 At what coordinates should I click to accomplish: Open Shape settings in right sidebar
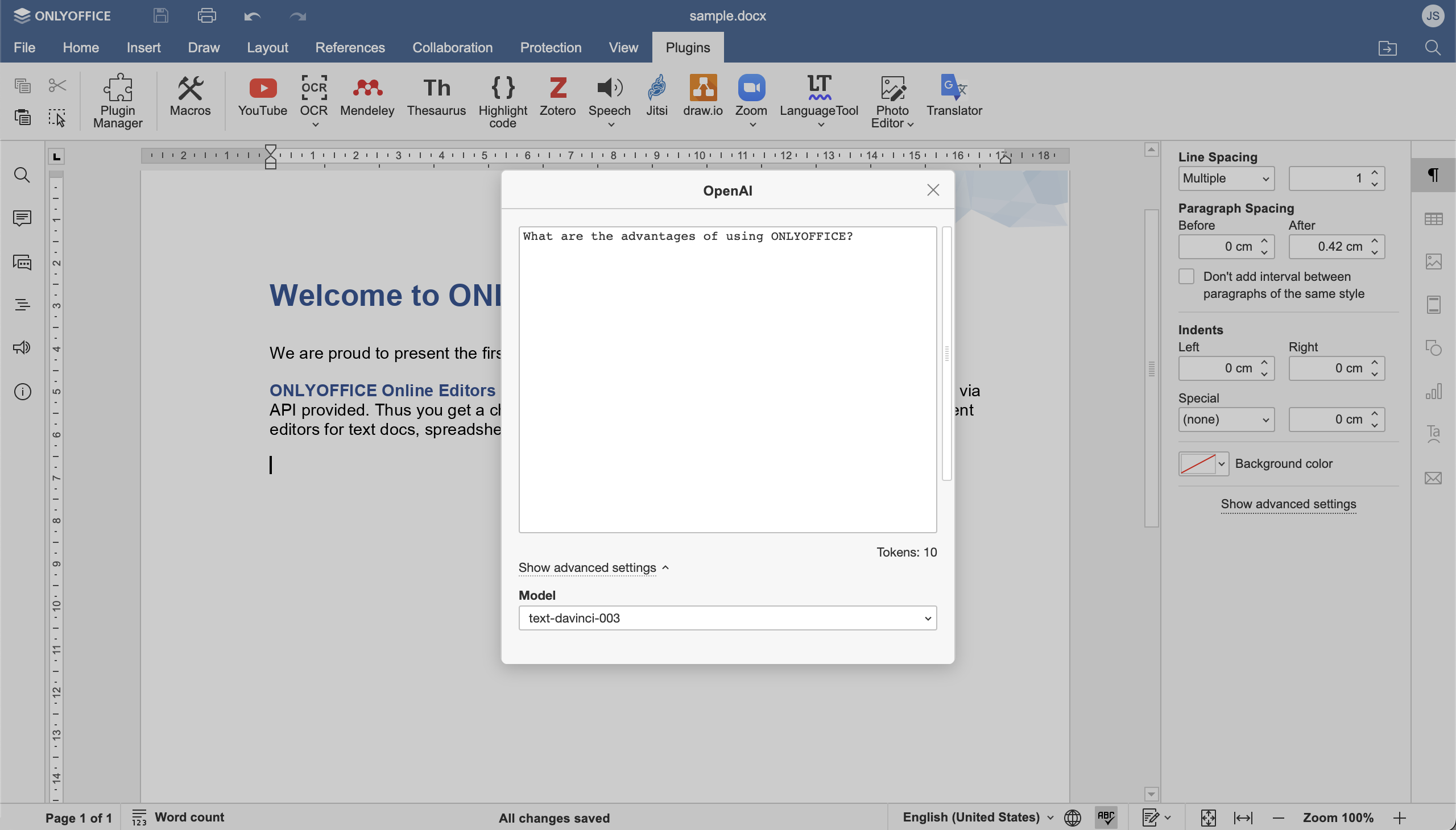pos(1433,348)
